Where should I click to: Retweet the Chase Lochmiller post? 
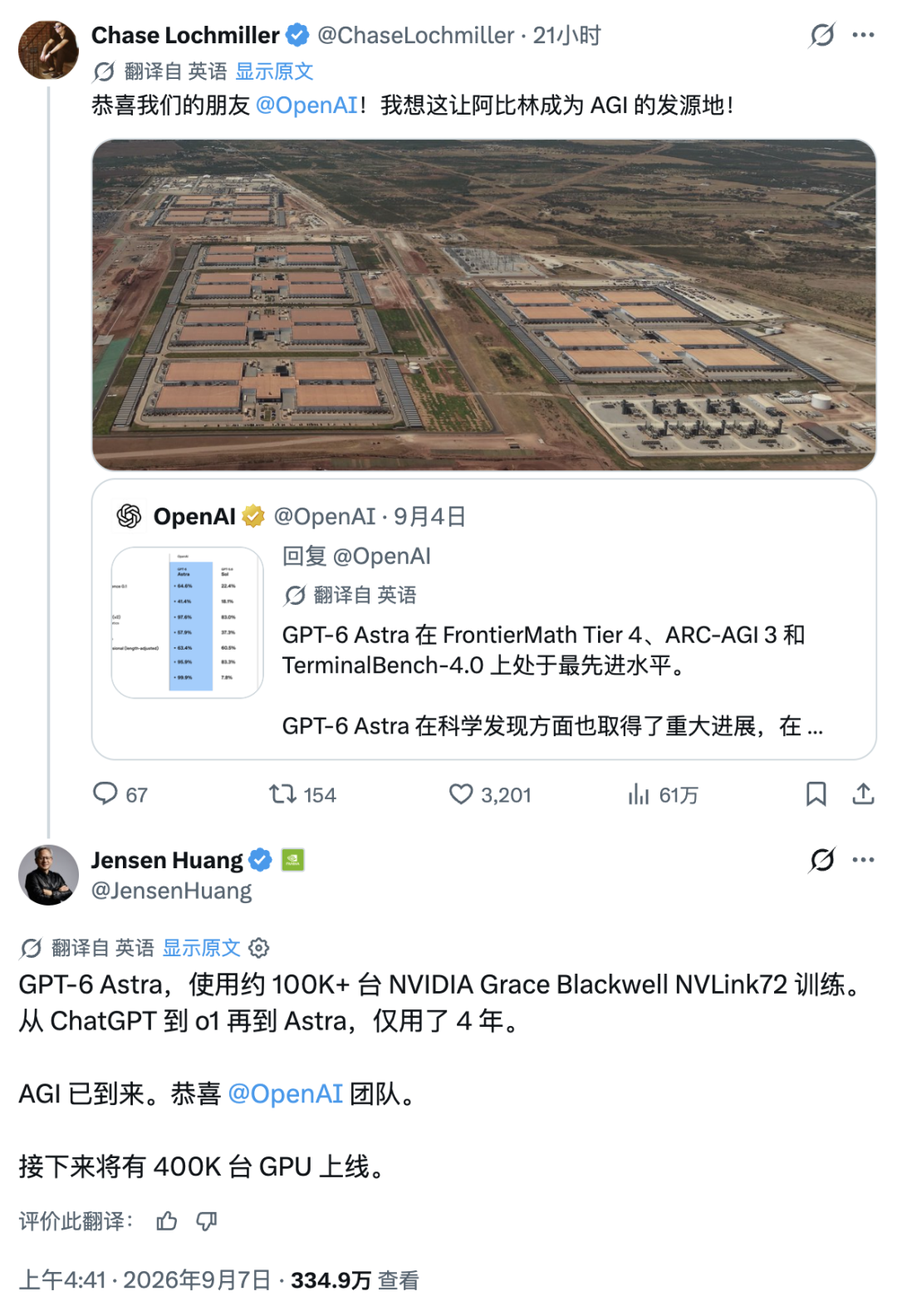tap(282, 794)
